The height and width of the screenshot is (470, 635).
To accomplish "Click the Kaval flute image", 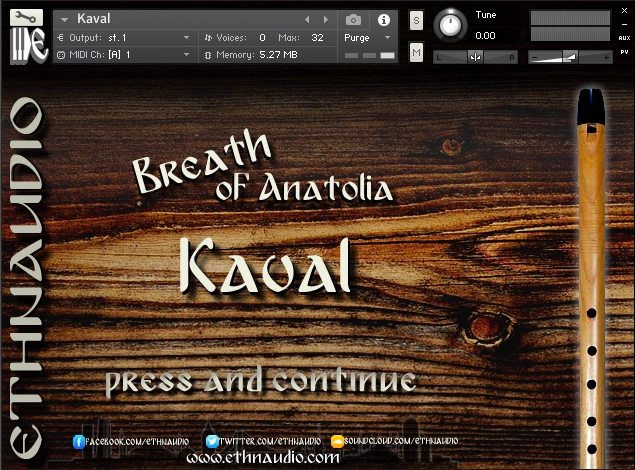I will point(591,279).
